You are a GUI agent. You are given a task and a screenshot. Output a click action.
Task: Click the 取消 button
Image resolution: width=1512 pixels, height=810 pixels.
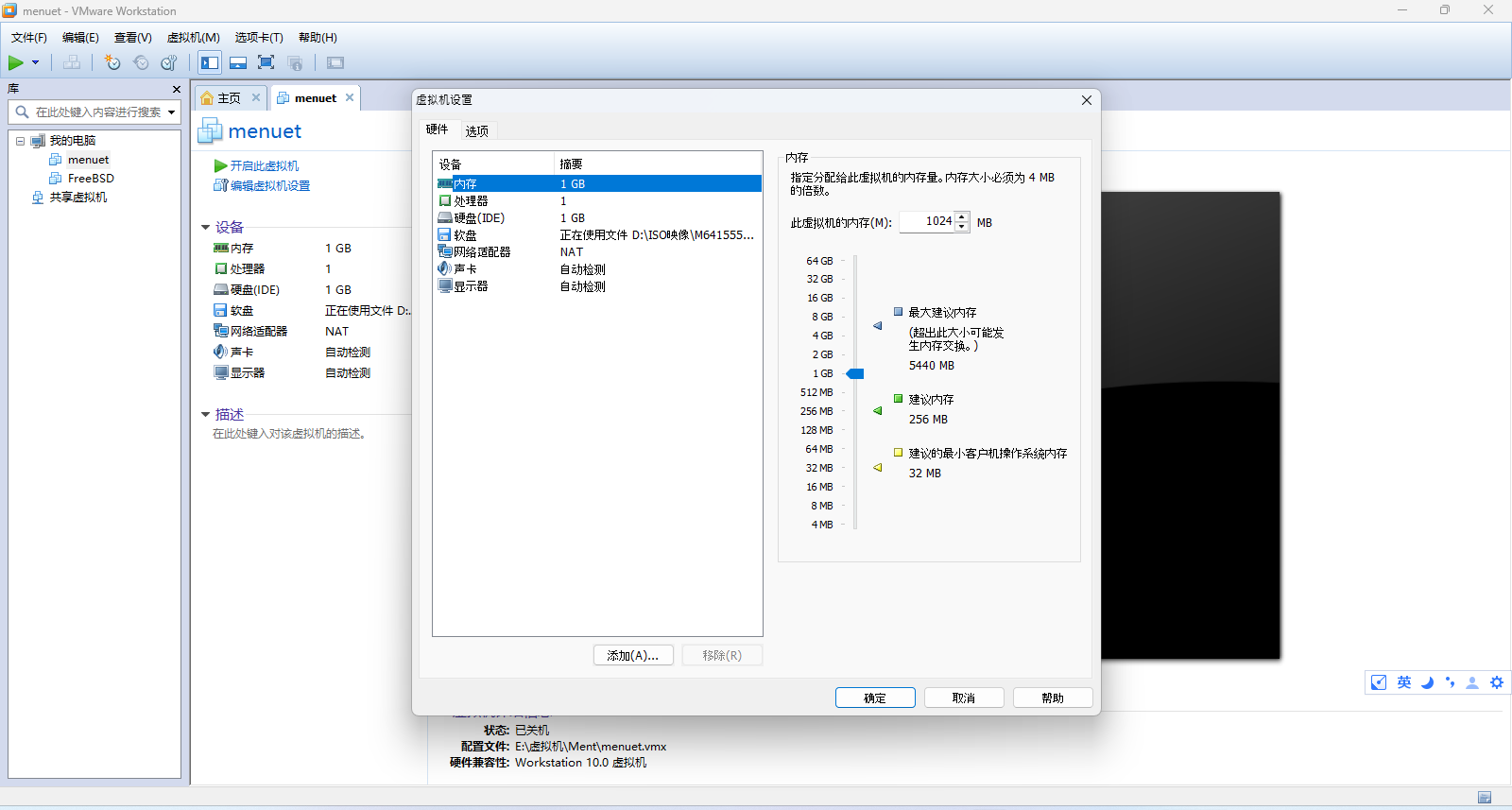pos(964,698)
